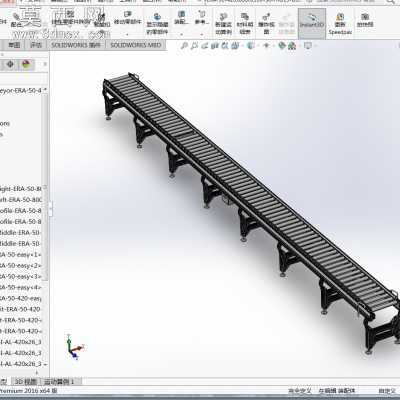Click '在编辑 装配体' status bar text
This screenshot has height=400, width=400.
tap(337, 390)
